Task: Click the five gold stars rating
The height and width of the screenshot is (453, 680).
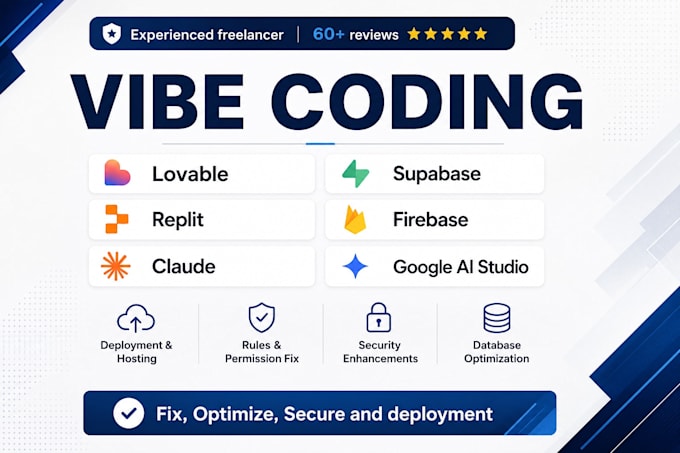Action: (448, 34)
